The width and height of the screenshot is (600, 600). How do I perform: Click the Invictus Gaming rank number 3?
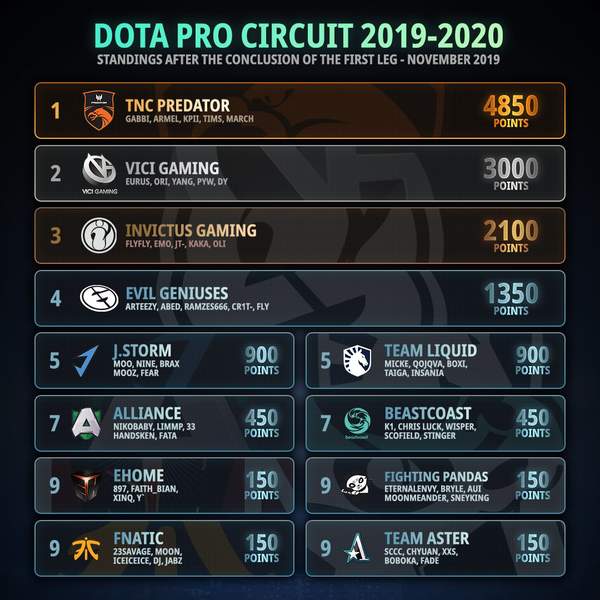[x=55, y=236]
